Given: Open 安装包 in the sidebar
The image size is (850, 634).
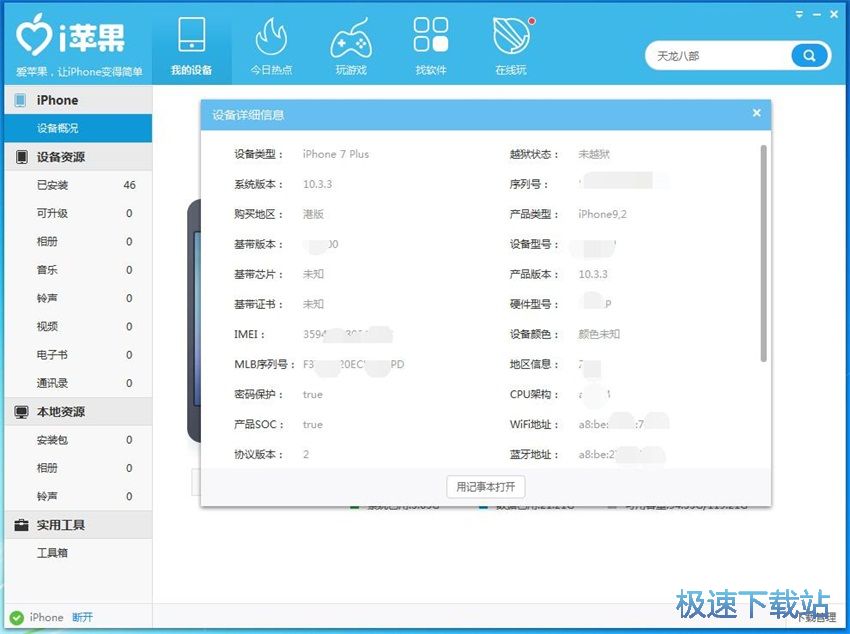Looking at the screenshot, I should 78,440.
